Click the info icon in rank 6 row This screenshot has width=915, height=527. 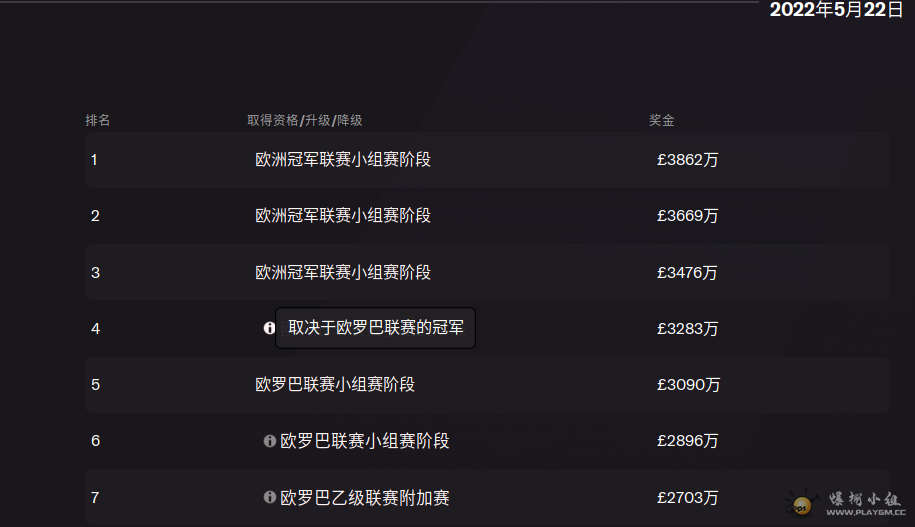pos(270,441)
